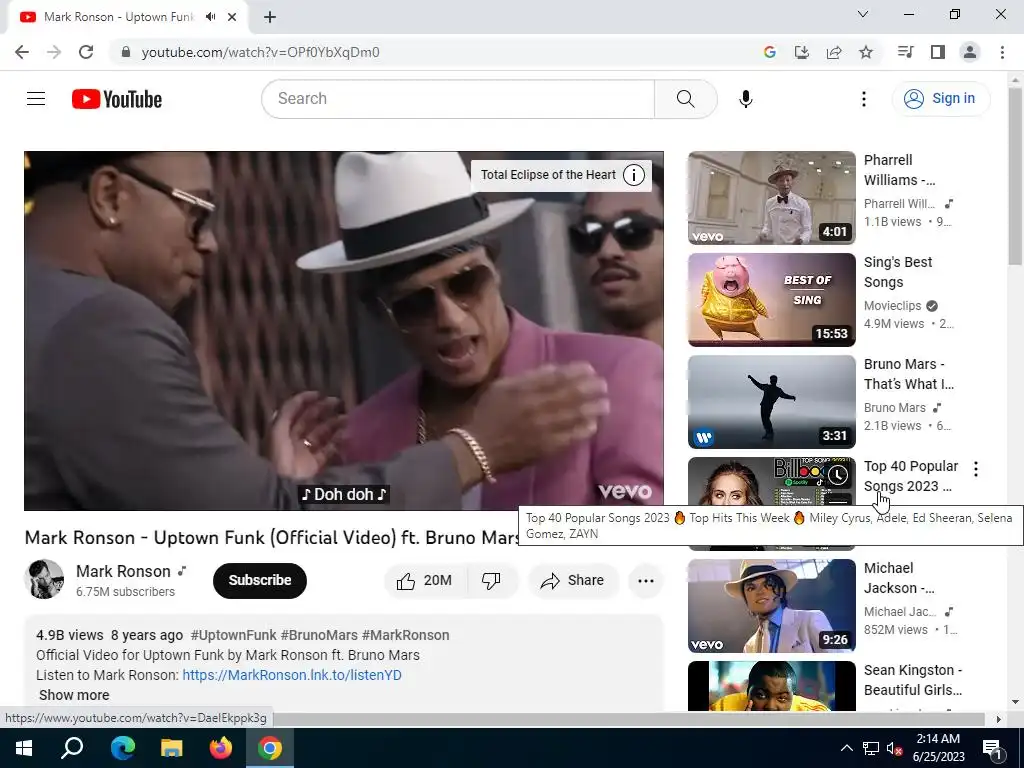
Task: Subscribe to the Mark Ronson channel
Action: click(x=260, y=581)
